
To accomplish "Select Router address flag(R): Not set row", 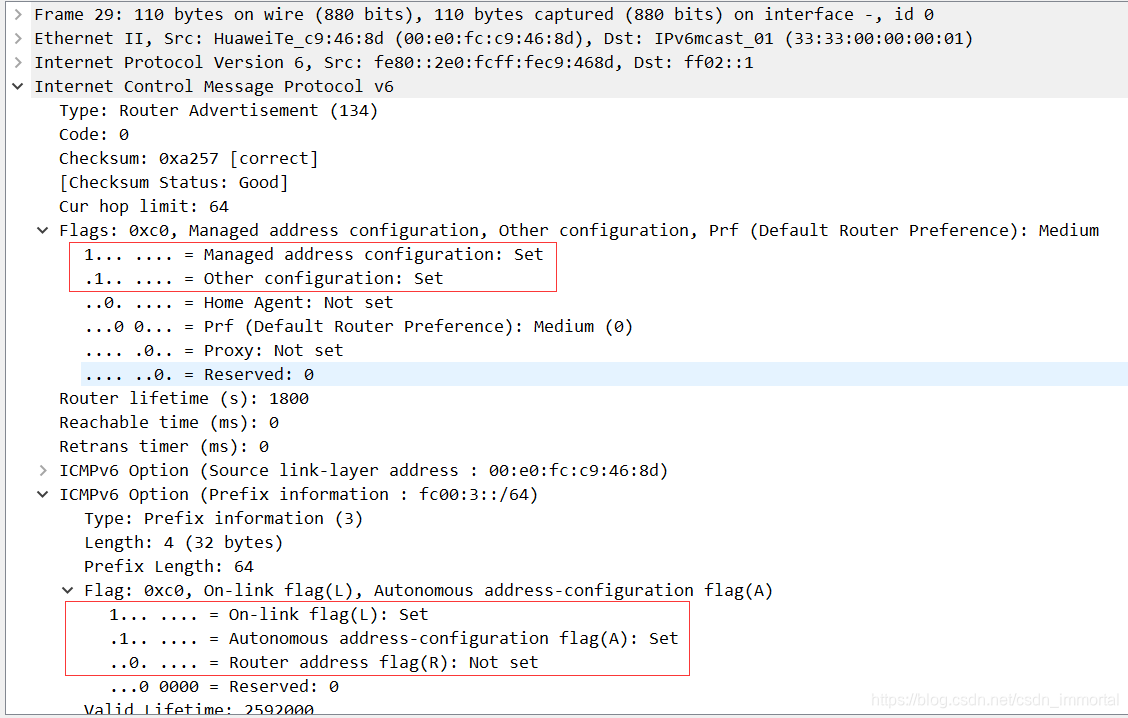I will pyautogui.click(x=324, y=663).
